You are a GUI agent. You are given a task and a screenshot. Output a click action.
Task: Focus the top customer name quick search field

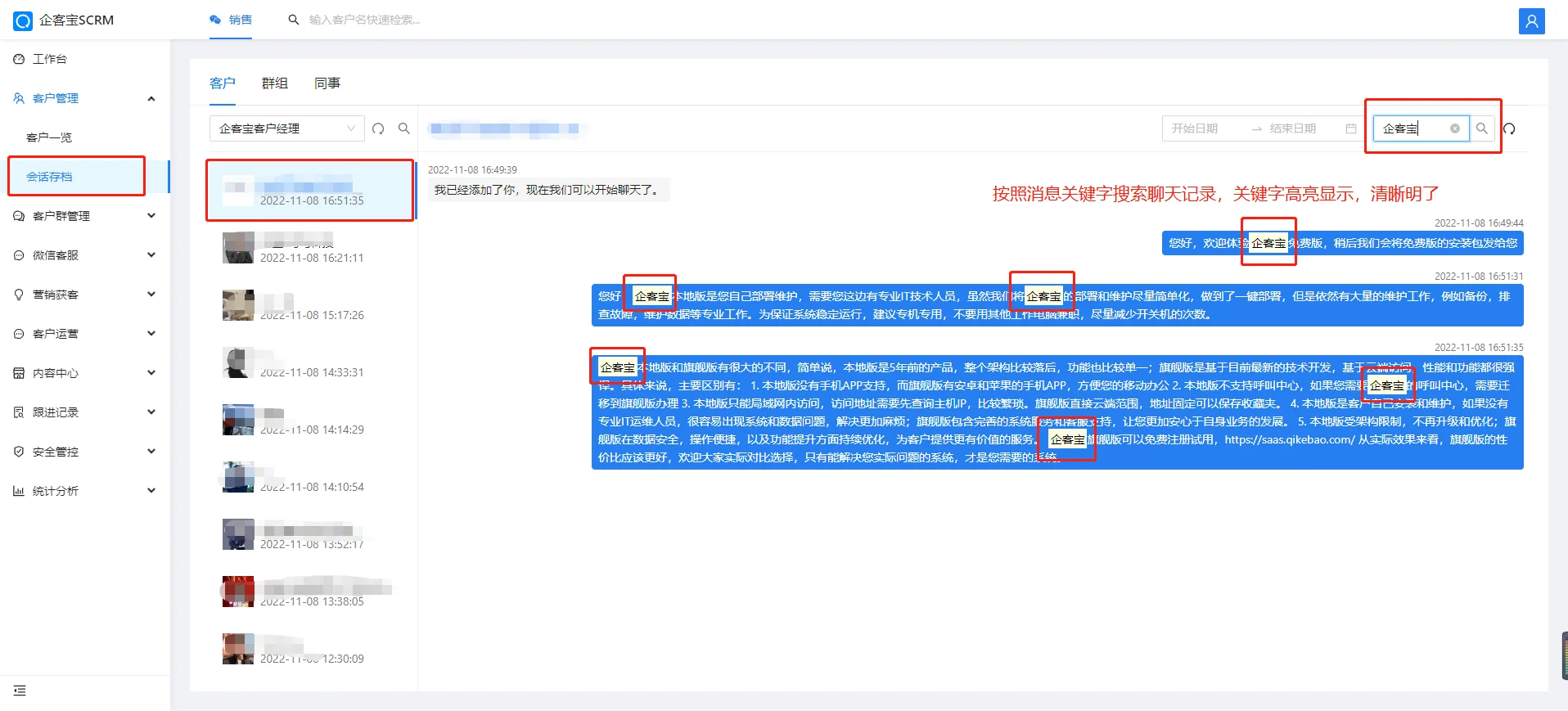tap(365, 20)
